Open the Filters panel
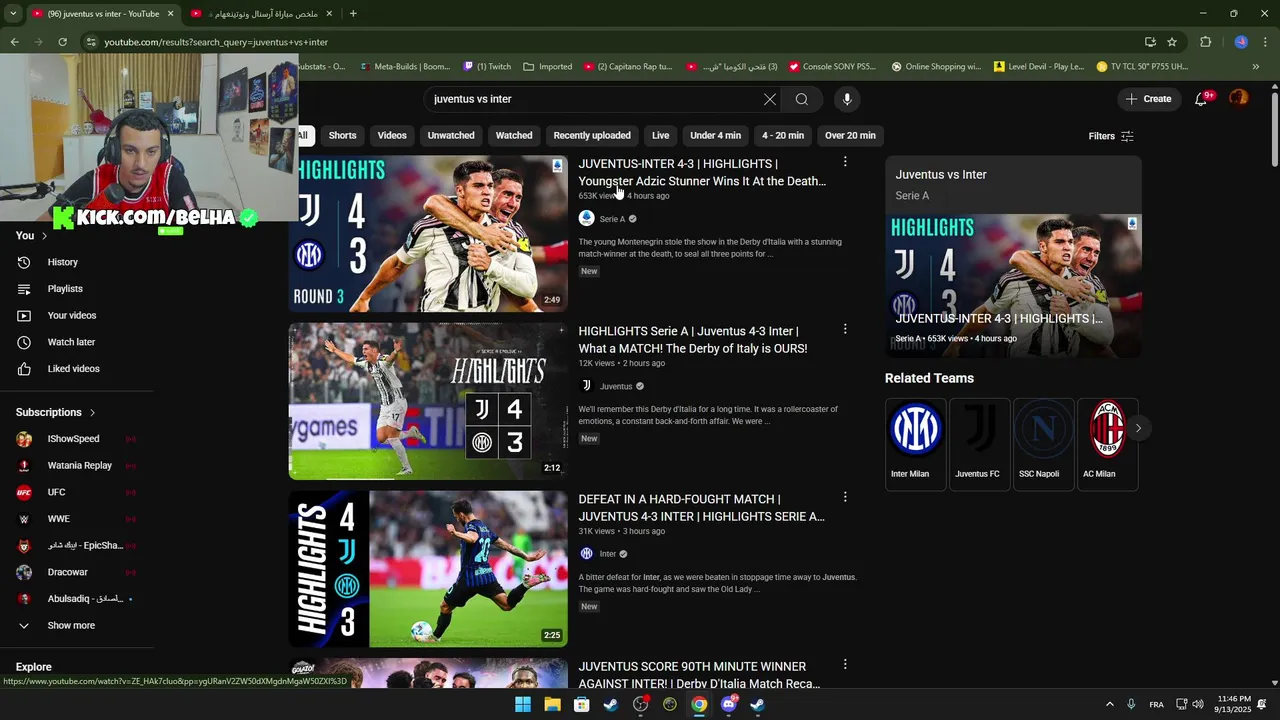The width and height of the screenshot is (1280, 720). point(1111,136)
